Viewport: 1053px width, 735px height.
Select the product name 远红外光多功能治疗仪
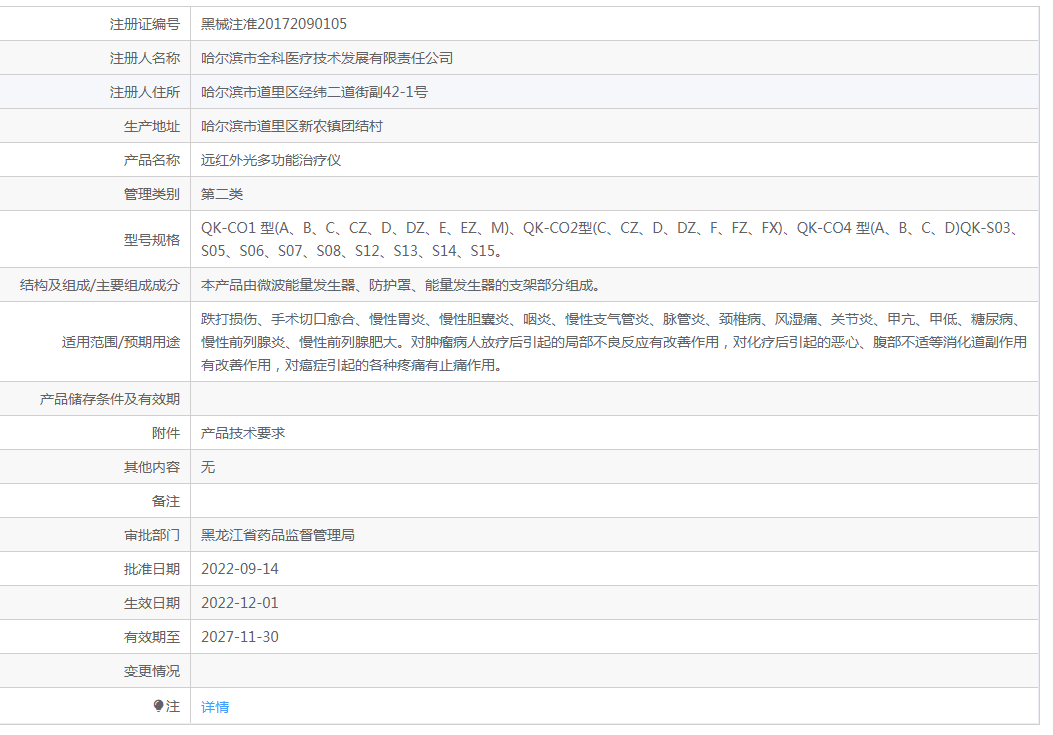click(x=271, y=160)
